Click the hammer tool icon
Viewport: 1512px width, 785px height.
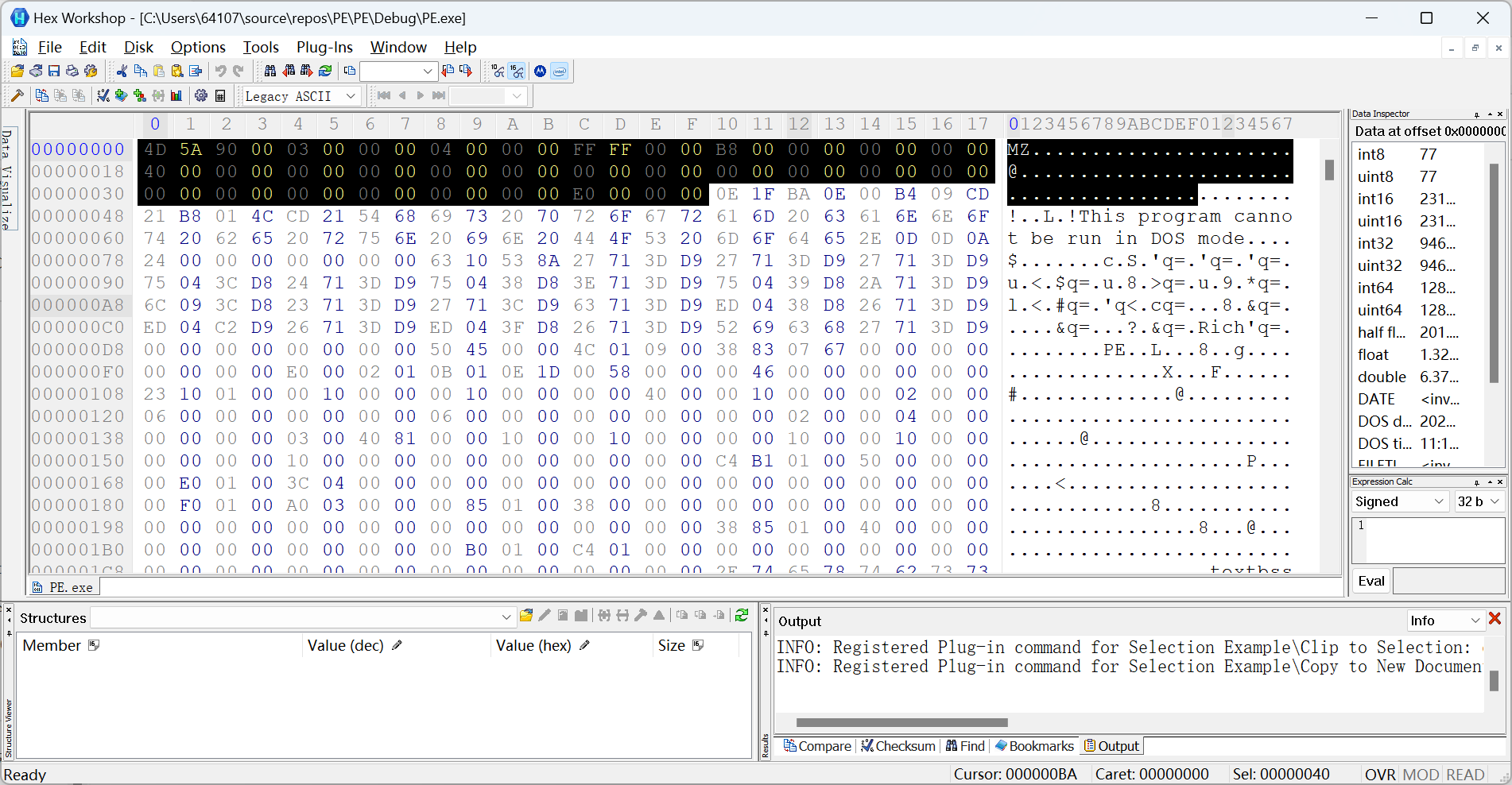(x=17, y=96)
